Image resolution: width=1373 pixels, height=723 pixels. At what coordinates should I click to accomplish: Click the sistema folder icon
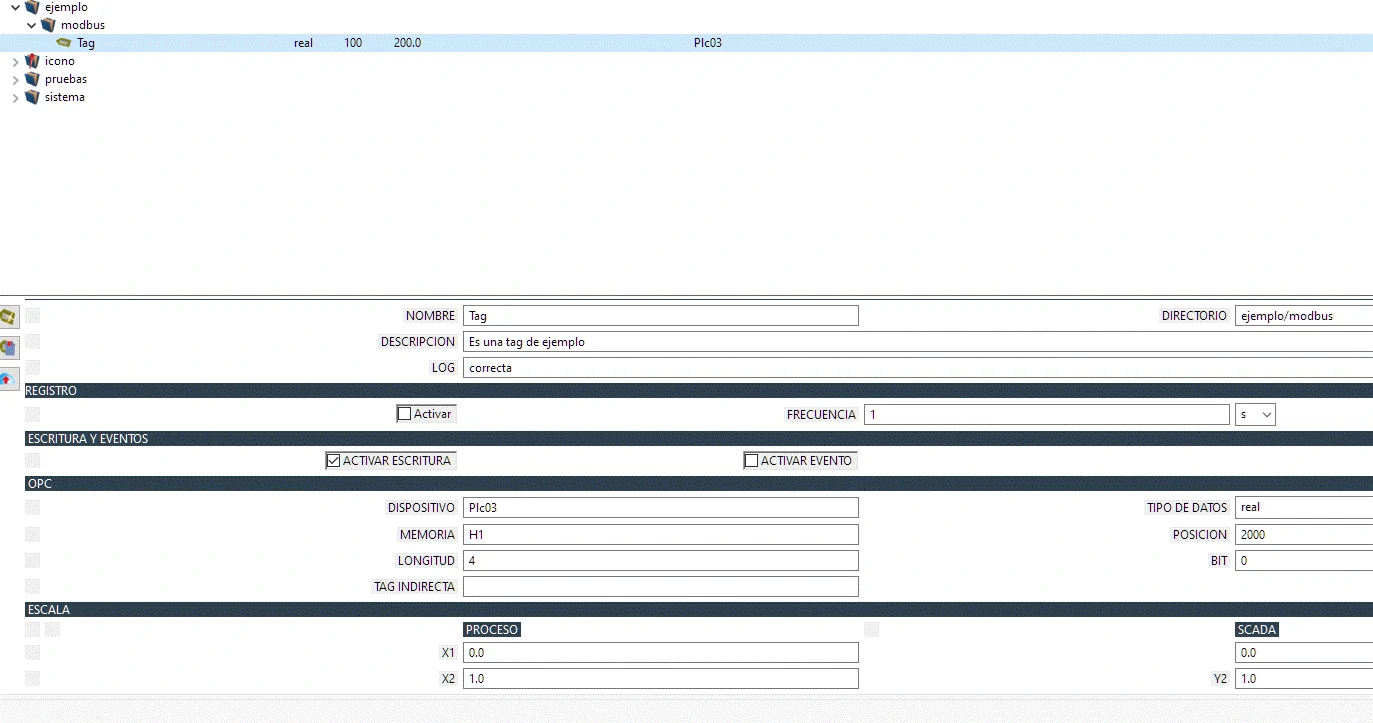(33, 97)
